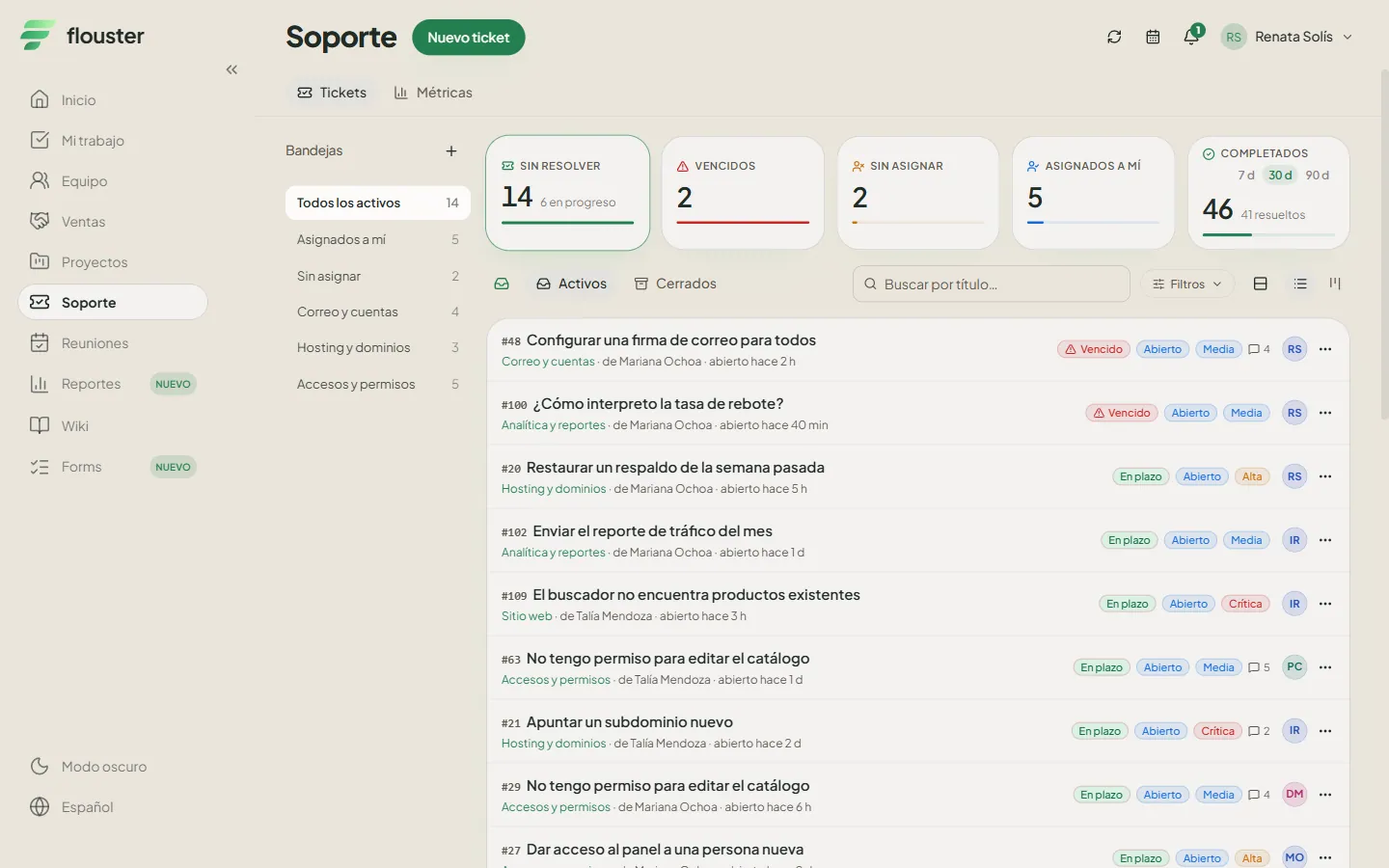Screen dimensions: 1389x868
Task: Open the Filtros dropdown
Action: 1187,284
